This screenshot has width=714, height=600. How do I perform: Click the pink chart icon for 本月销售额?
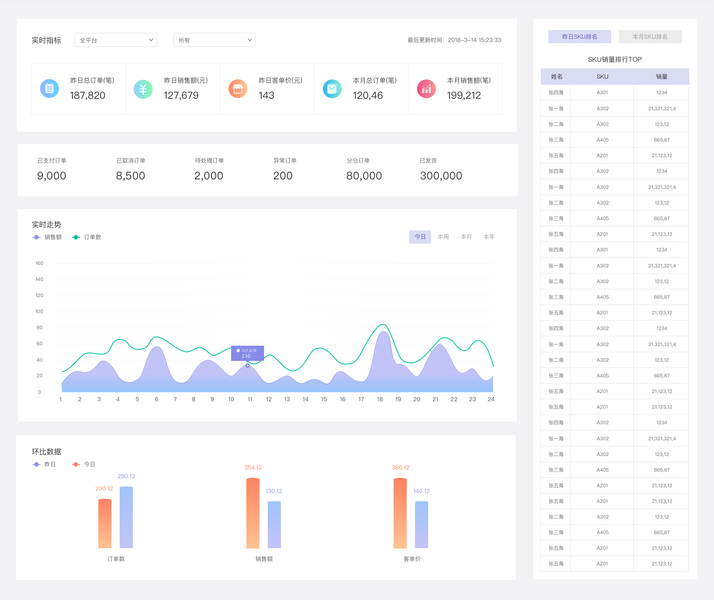click(x=426, y=89)
